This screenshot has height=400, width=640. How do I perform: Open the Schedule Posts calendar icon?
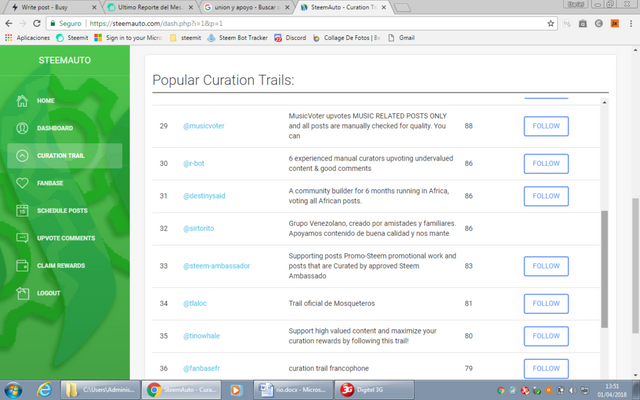(22, 211)
